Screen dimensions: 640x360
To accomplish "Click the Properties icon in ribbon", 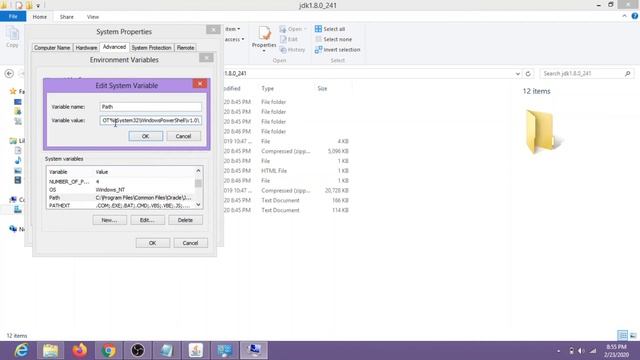I will point(264,38).
